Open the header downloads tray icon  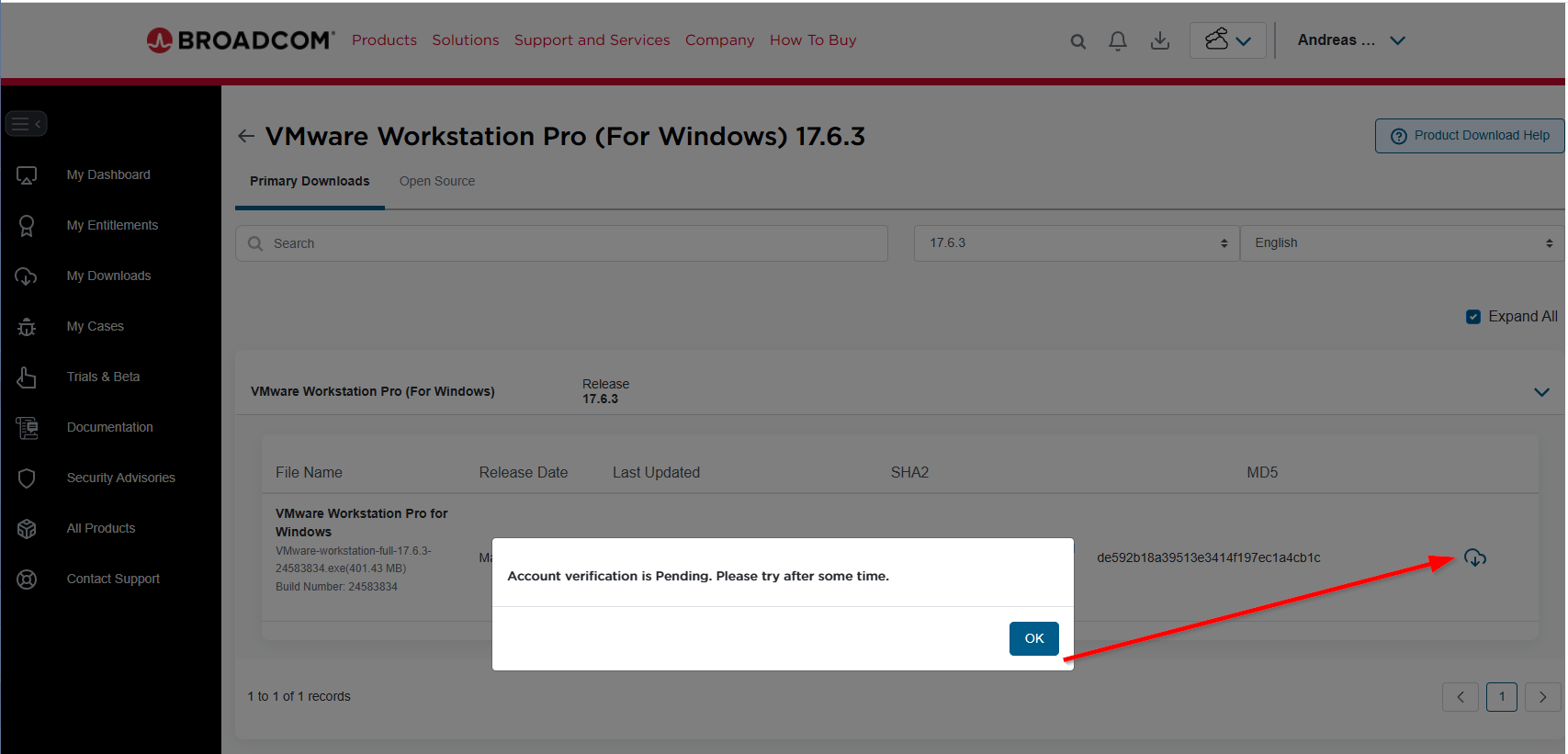(1160, 41)
